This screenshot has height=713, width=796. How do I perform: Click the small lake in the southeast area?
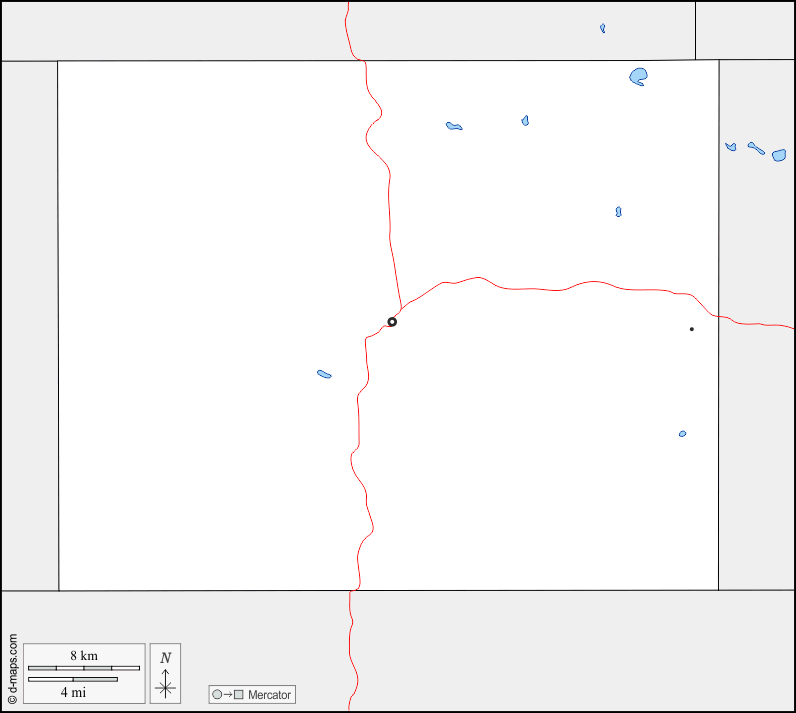tap(682, 434)
